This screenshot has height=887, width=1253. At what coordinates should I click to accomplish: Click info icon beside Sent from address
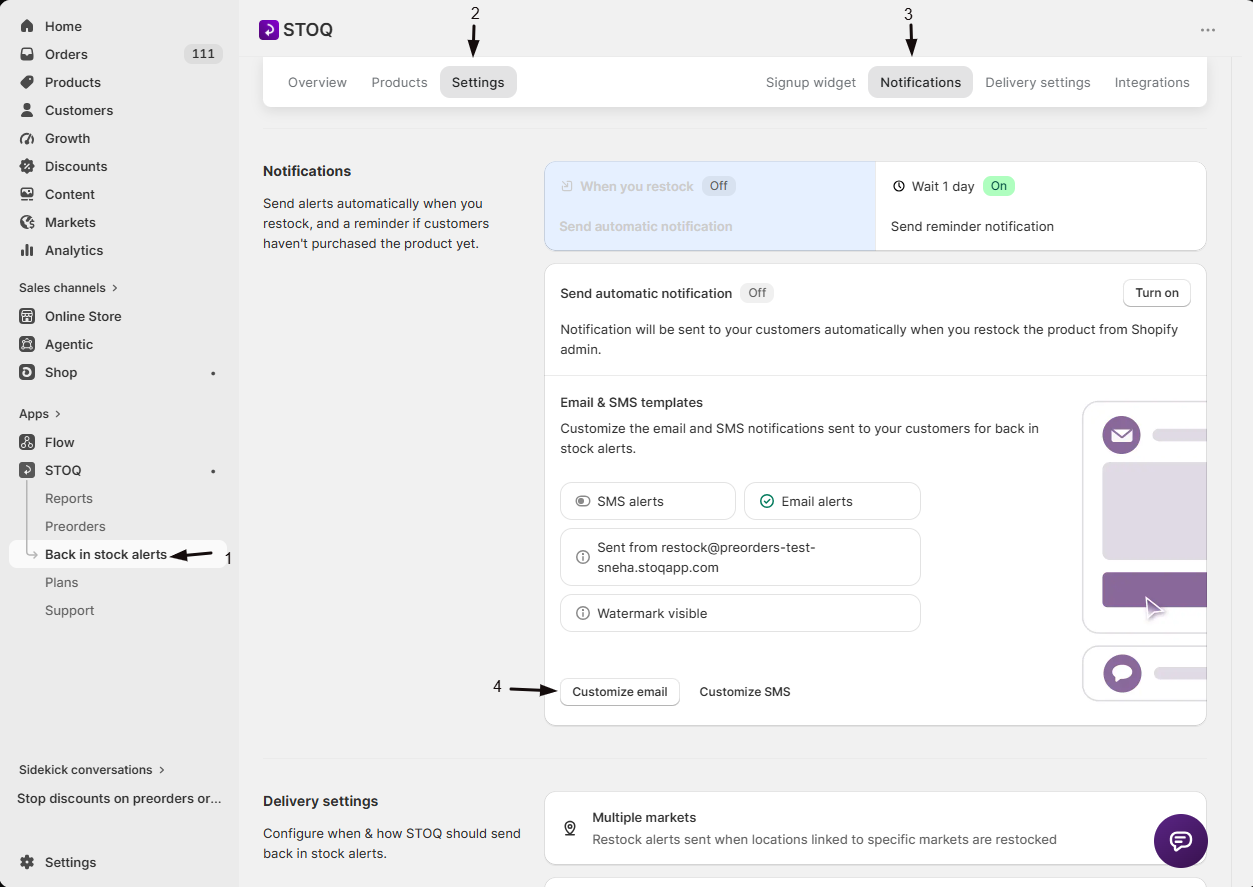tap(583, 557)
